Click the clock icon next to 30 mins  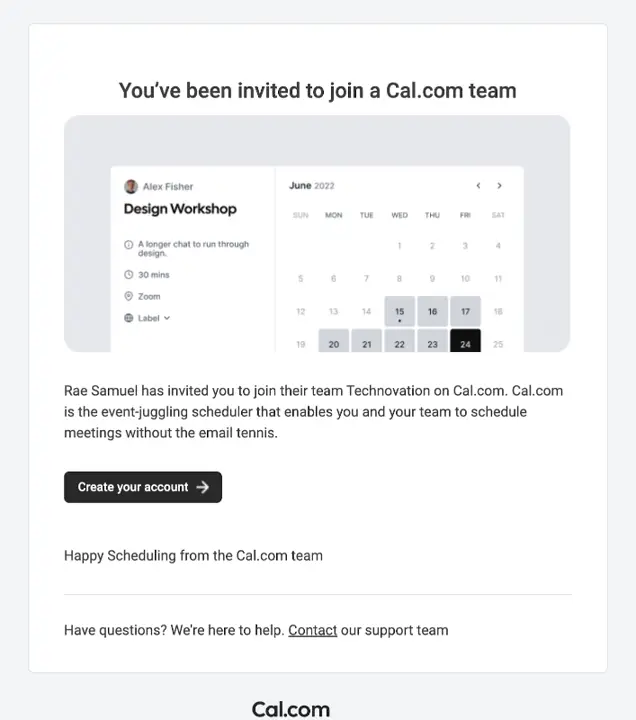pyautogui.click(x=129, y=275)
